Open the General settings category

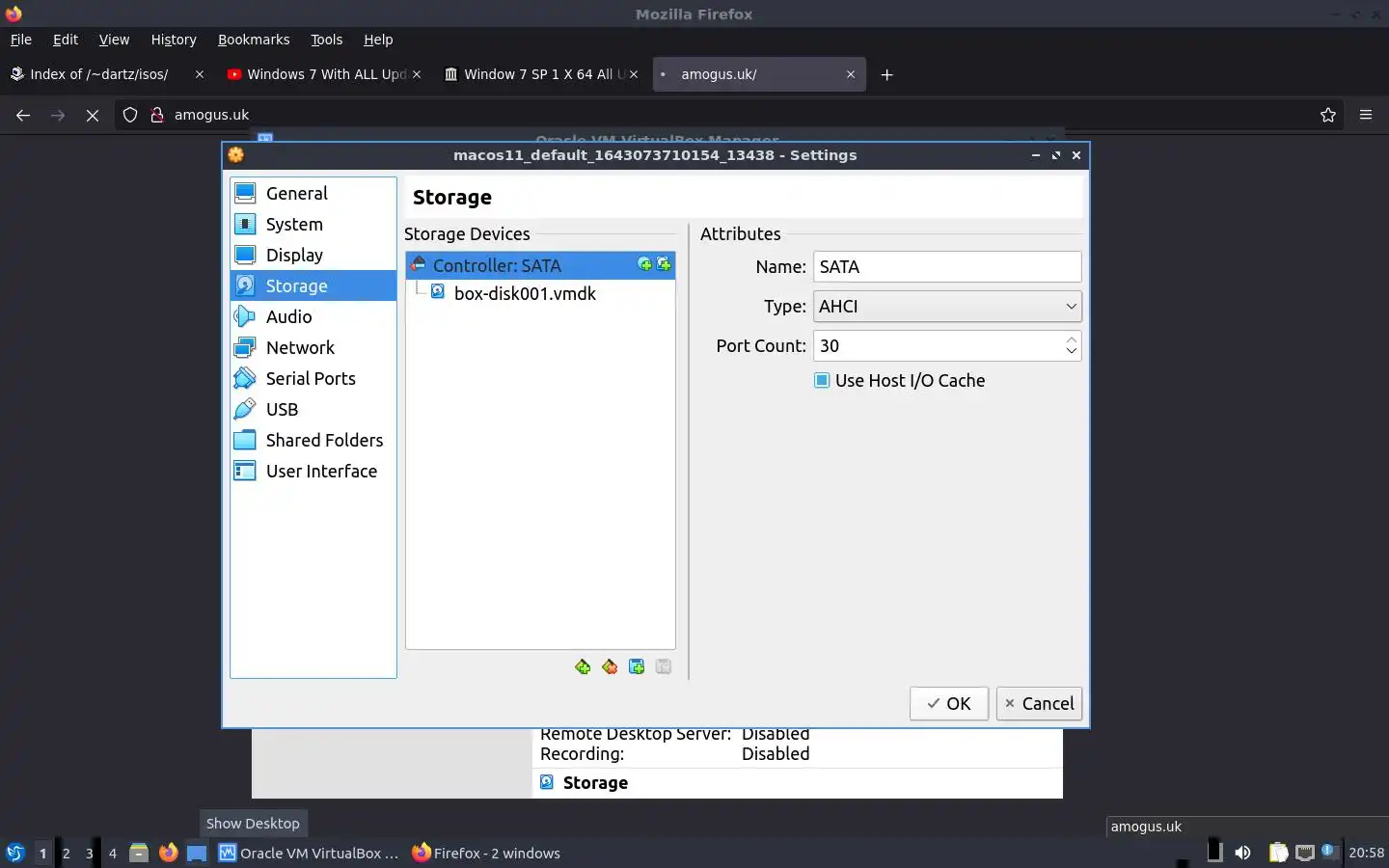(x=313, y=193)
